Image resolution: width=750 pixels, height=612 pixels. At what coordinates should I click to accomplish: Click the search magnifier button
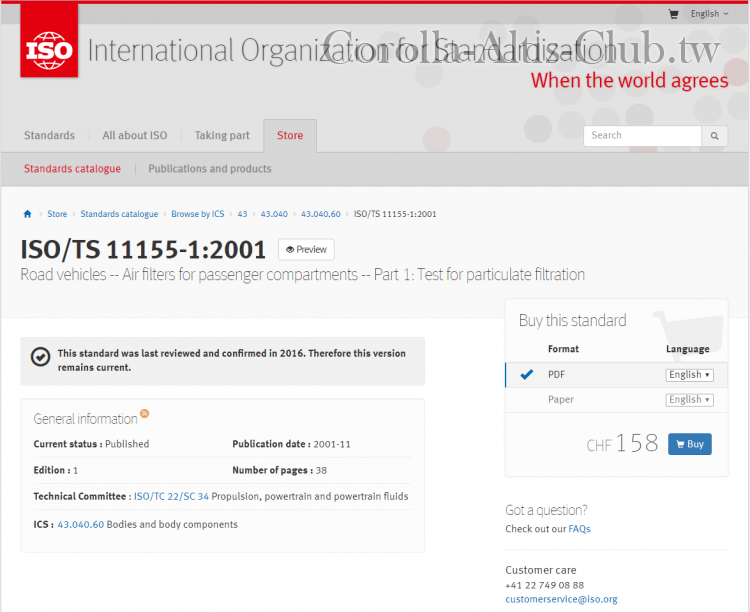tap(715, 136)
